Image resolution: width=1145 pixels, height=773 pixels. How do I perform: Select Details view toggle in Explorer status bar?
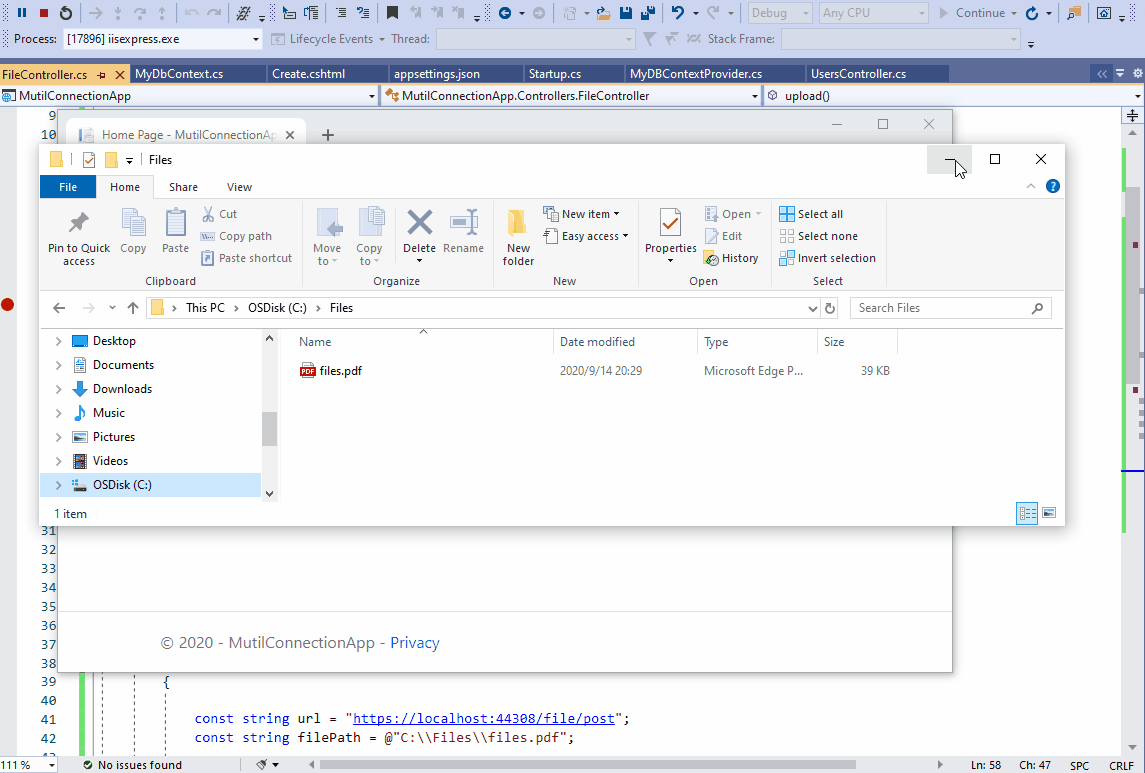(1027, 513)
